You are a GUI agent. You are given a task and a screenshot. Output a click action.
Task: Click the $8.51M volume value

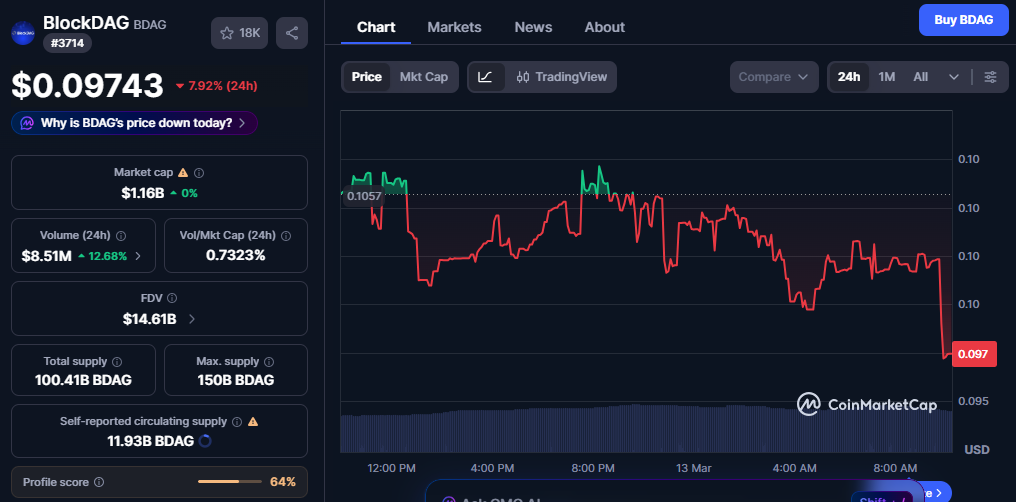[47, 256]
